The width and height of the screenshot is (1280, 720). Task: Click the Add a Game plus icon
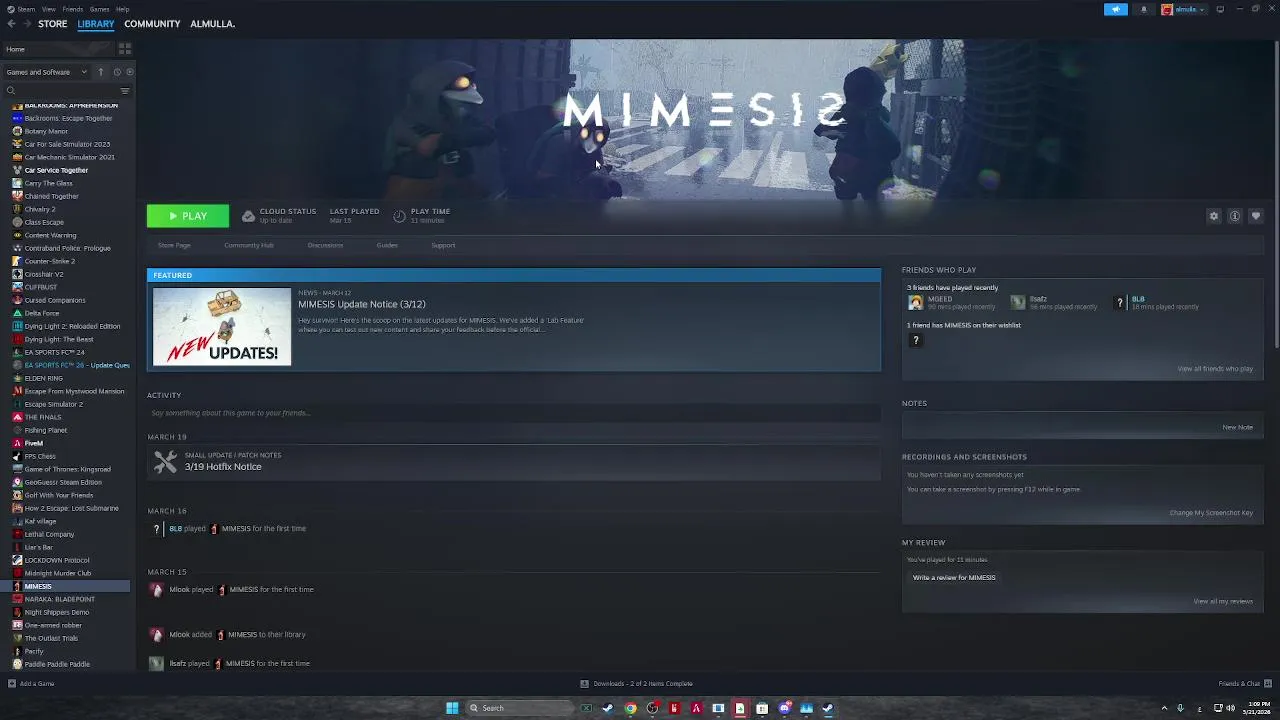(11, 684)
